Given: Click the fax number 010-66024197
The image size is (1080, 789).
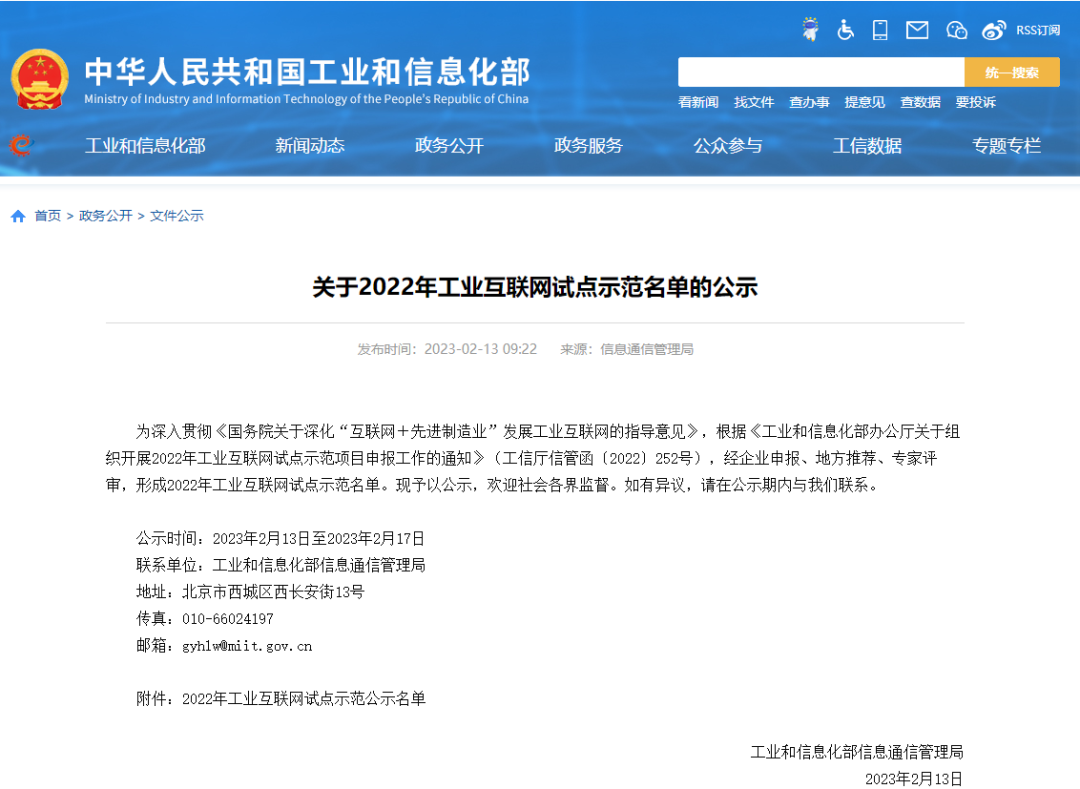Looking at the screenshot, I should pyautogui.click(x=227, y=619).
